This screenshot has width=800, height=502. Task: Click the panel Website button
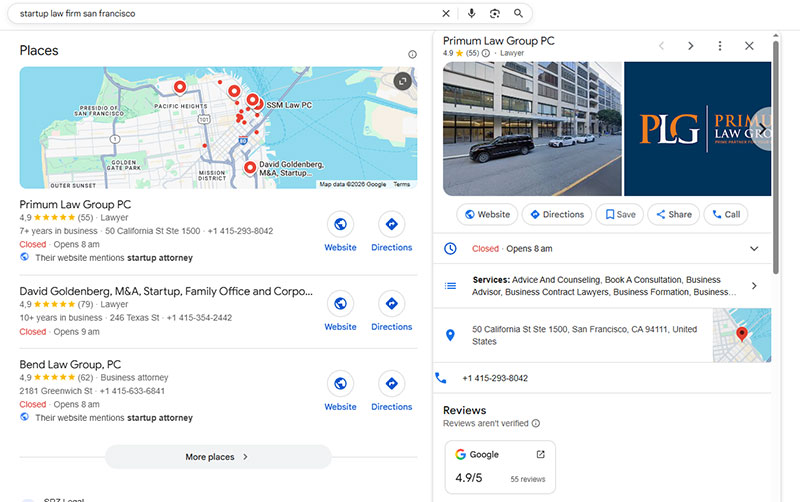pyautogui.click(x=487, y=214)
